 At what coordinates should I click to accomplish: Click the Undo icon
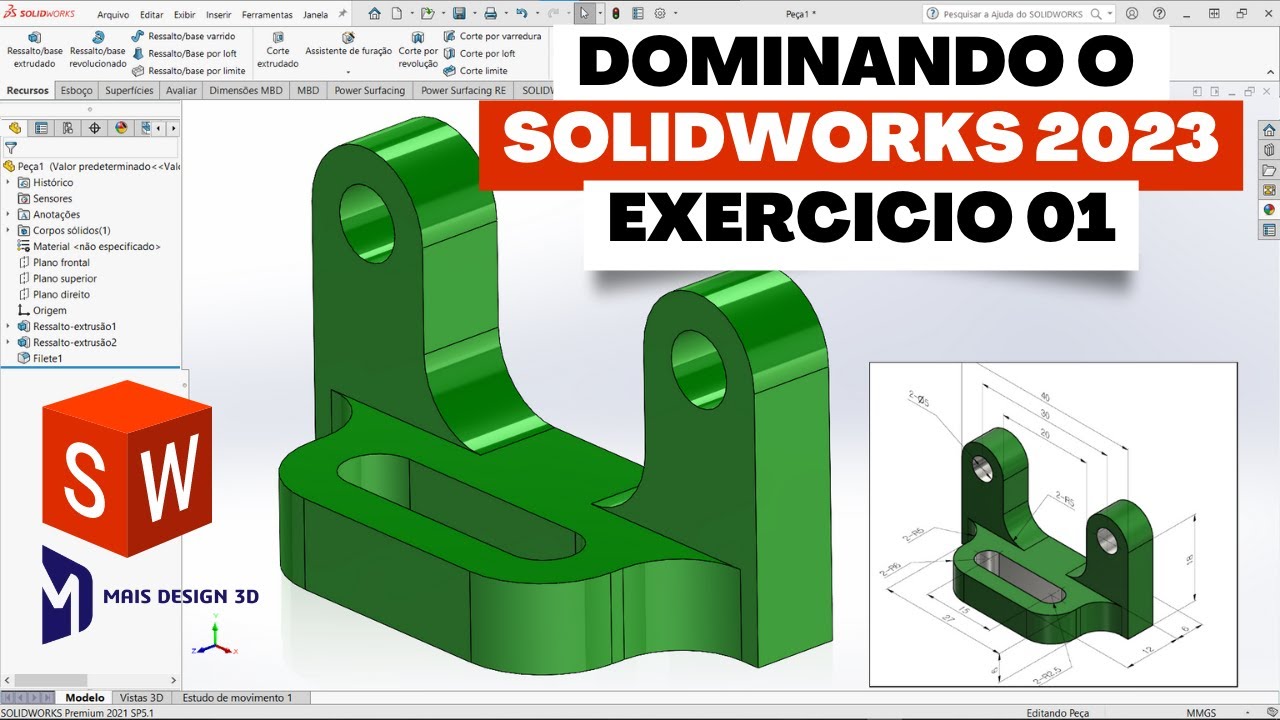click(x=521, y=14)
